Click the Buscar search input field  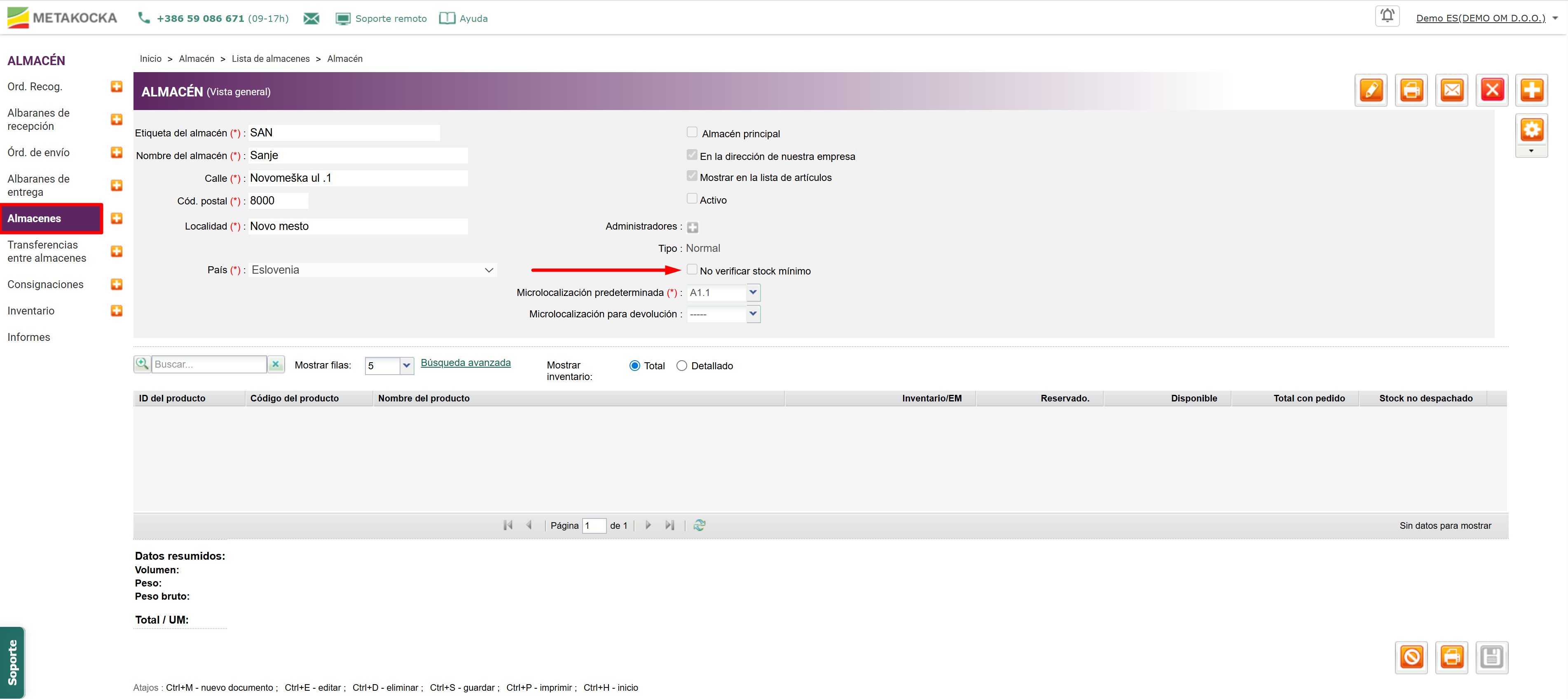point(208,364)
